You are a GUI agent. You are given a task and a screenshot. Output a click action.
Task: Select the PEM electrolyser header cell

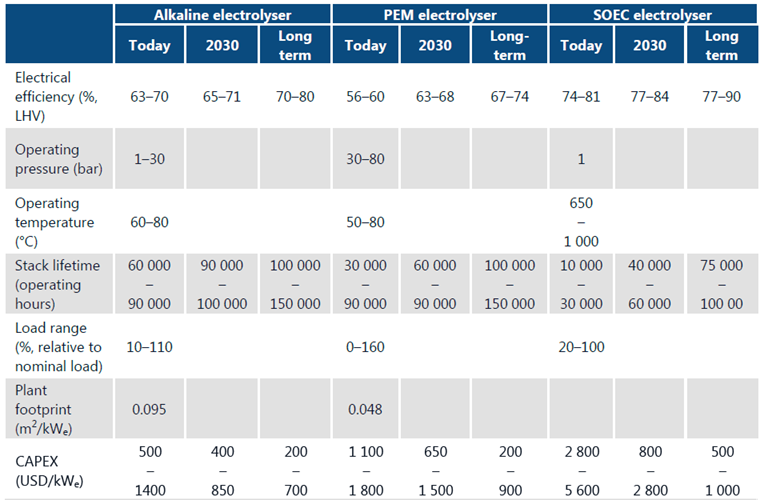(439, 15)
